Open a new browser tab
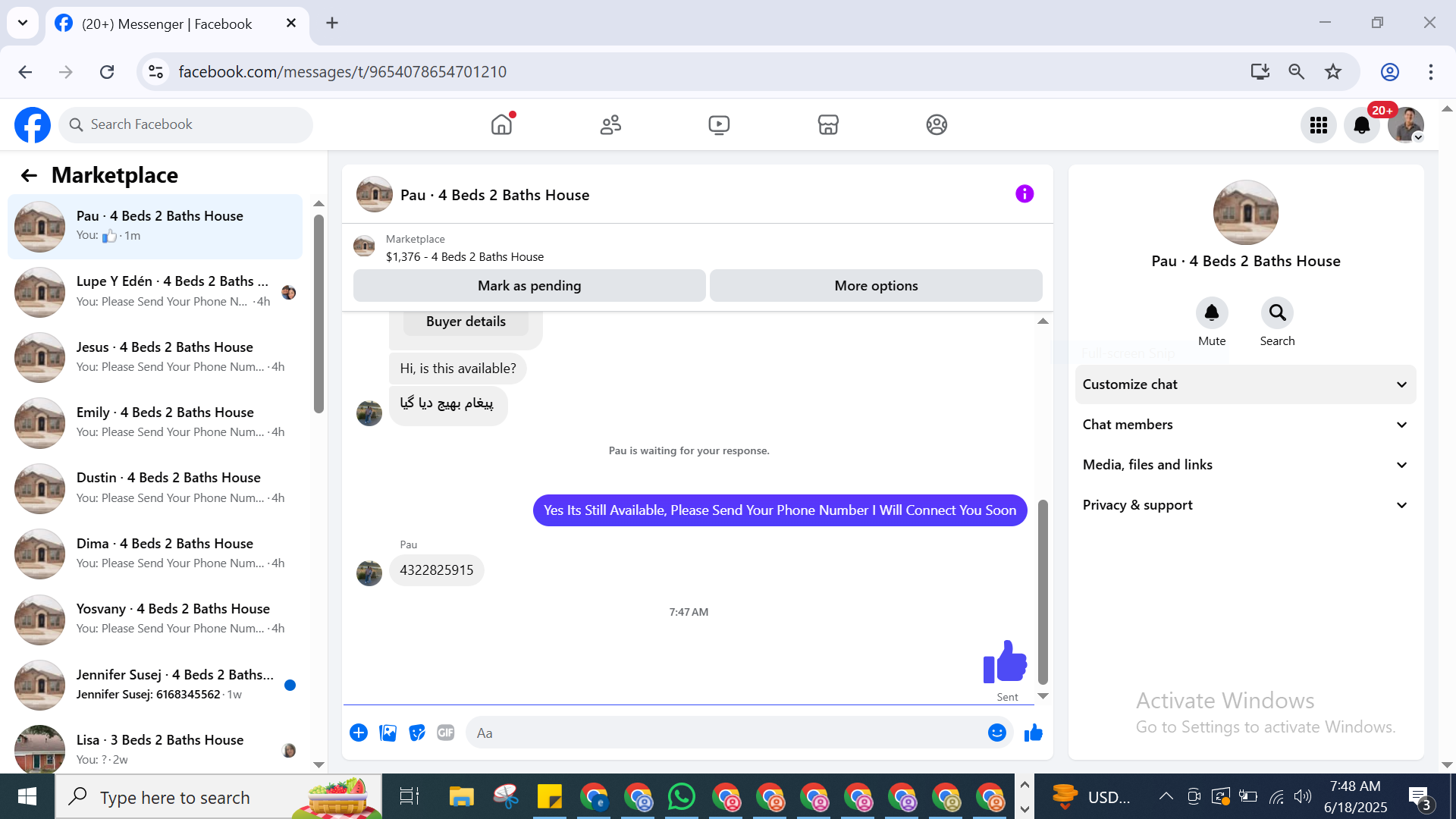1456x819 pixels. pos(332,23)
